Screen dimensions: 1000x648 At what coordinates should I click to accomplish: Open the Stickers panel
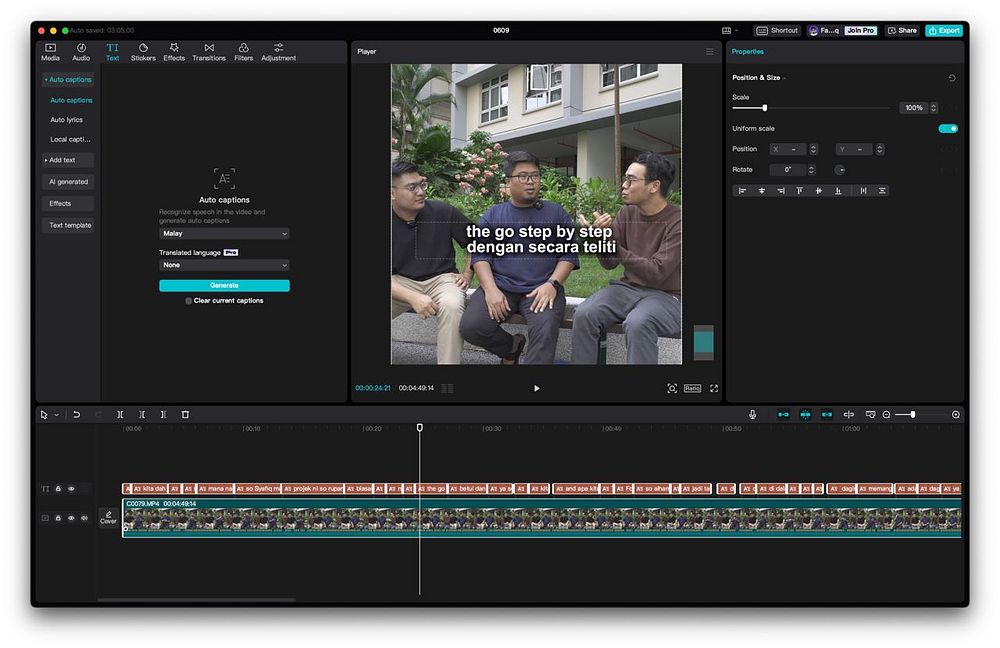click(143, 52)
